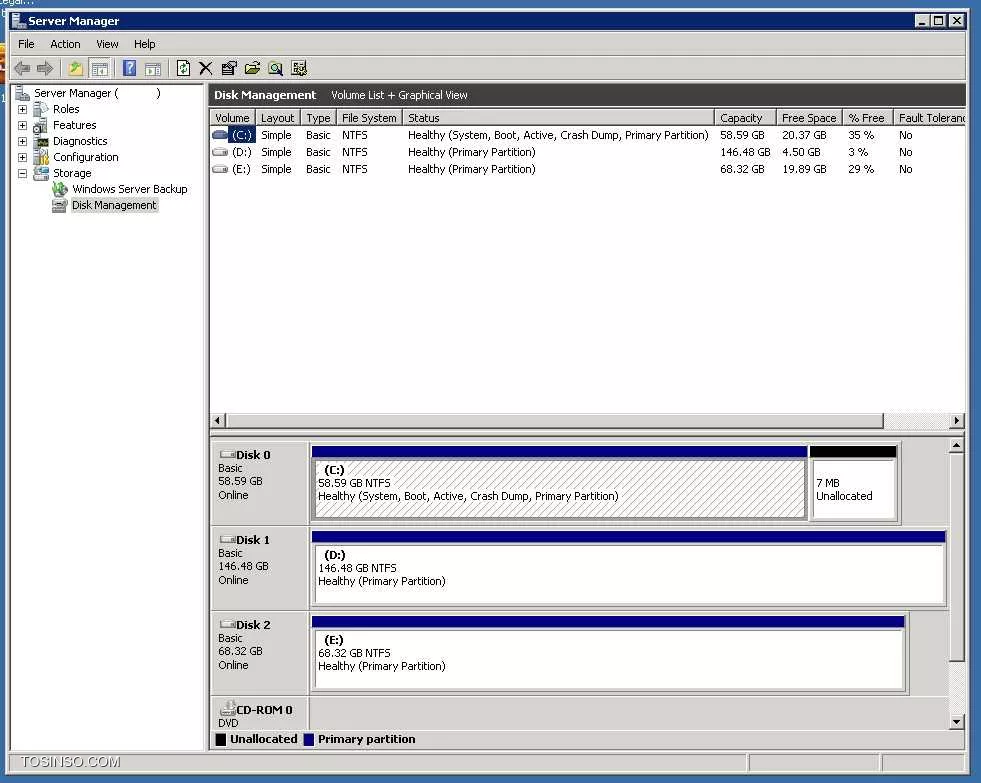
Task: Click the Server Manager title bar icon
Action: coord(19,21)
